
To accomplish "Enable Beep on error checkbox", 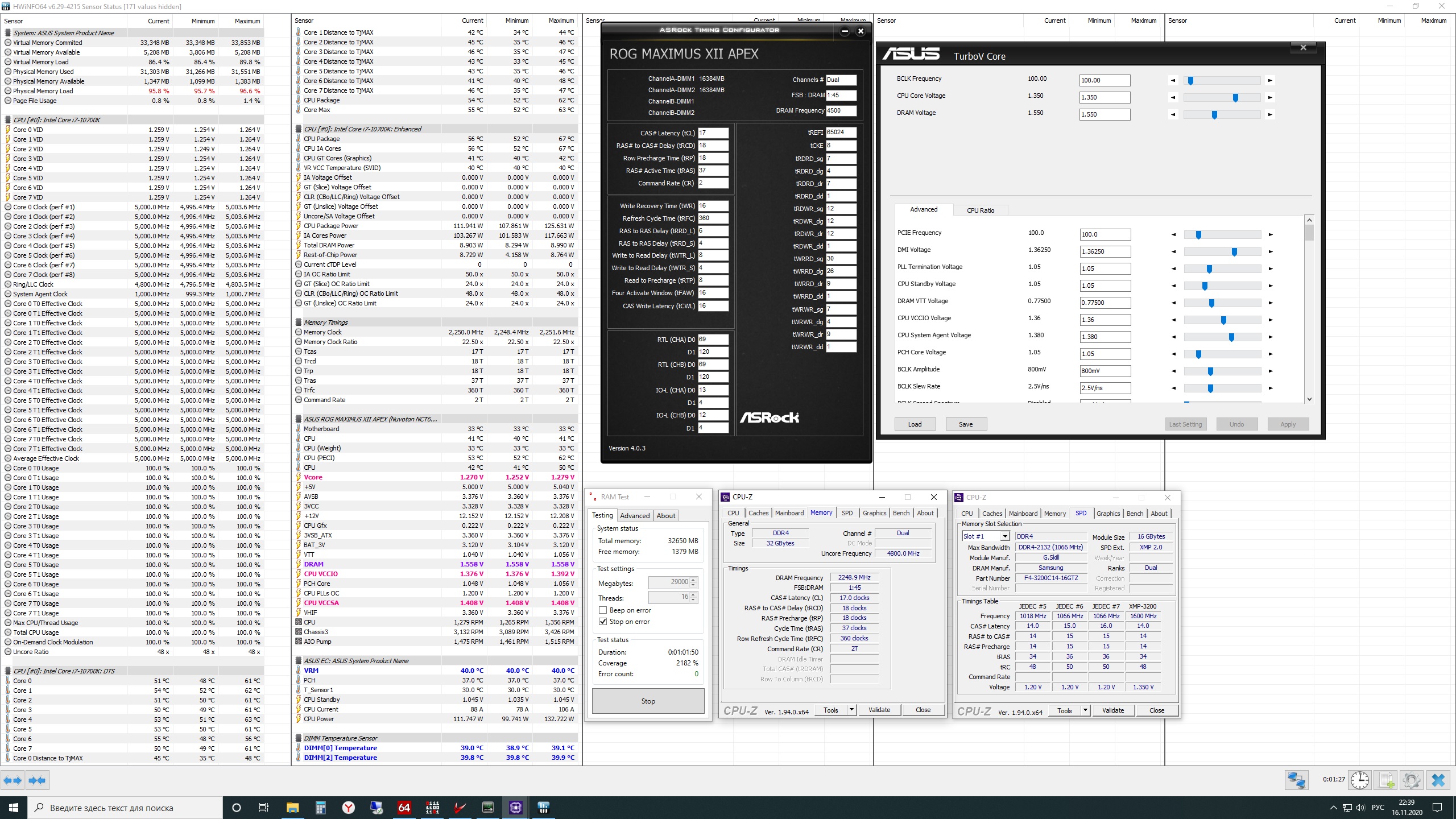I will tap(603, 610).
